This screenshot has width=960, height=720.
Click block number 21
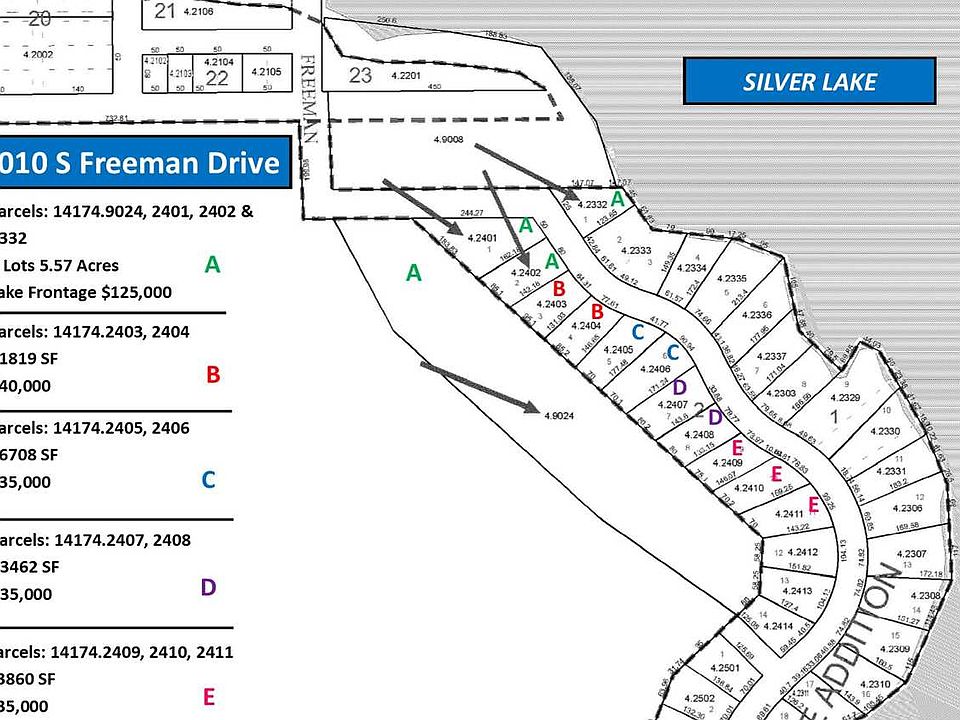[165, 11]
